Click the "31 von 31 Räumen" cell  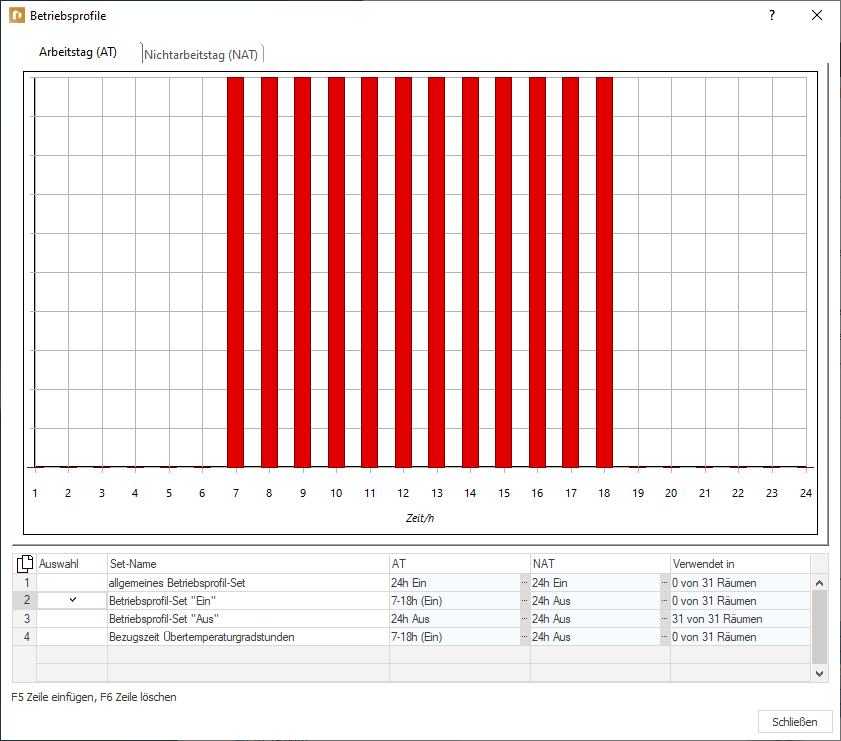click(740, 619)
